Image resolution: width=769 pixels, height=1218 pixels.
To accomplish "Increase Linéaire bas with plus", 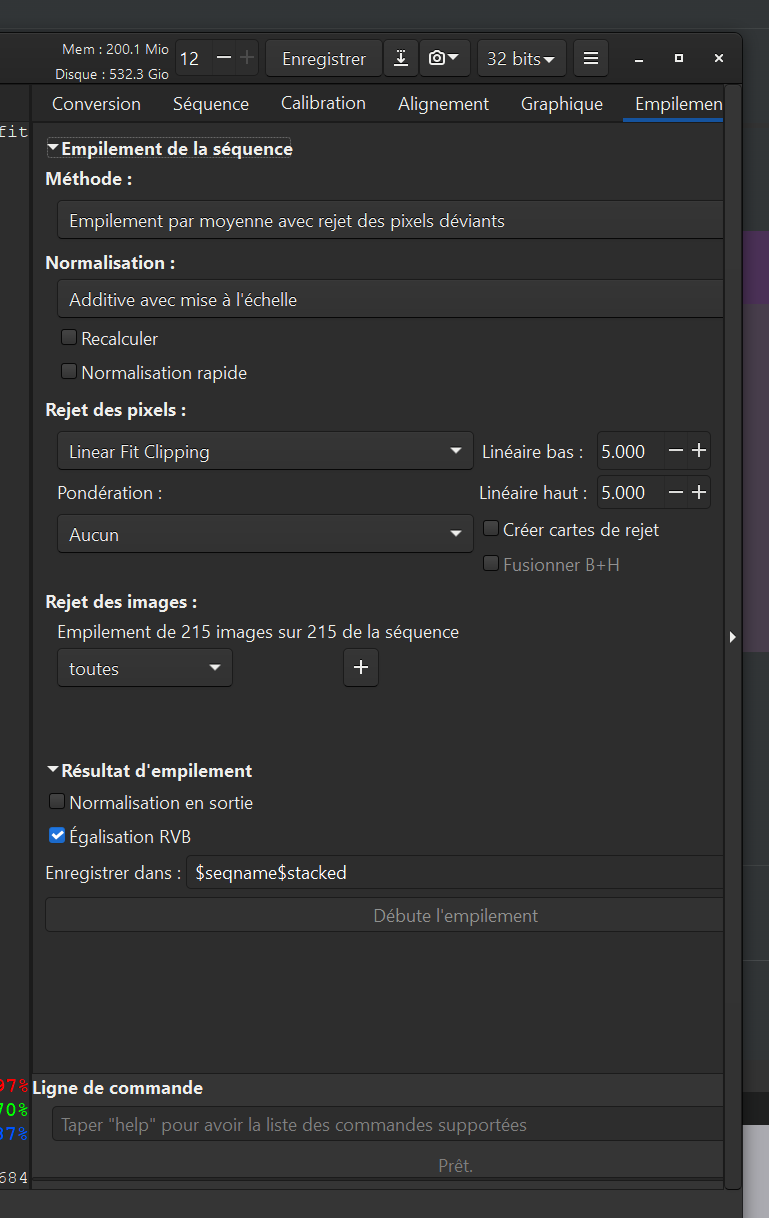I will 699,451.
